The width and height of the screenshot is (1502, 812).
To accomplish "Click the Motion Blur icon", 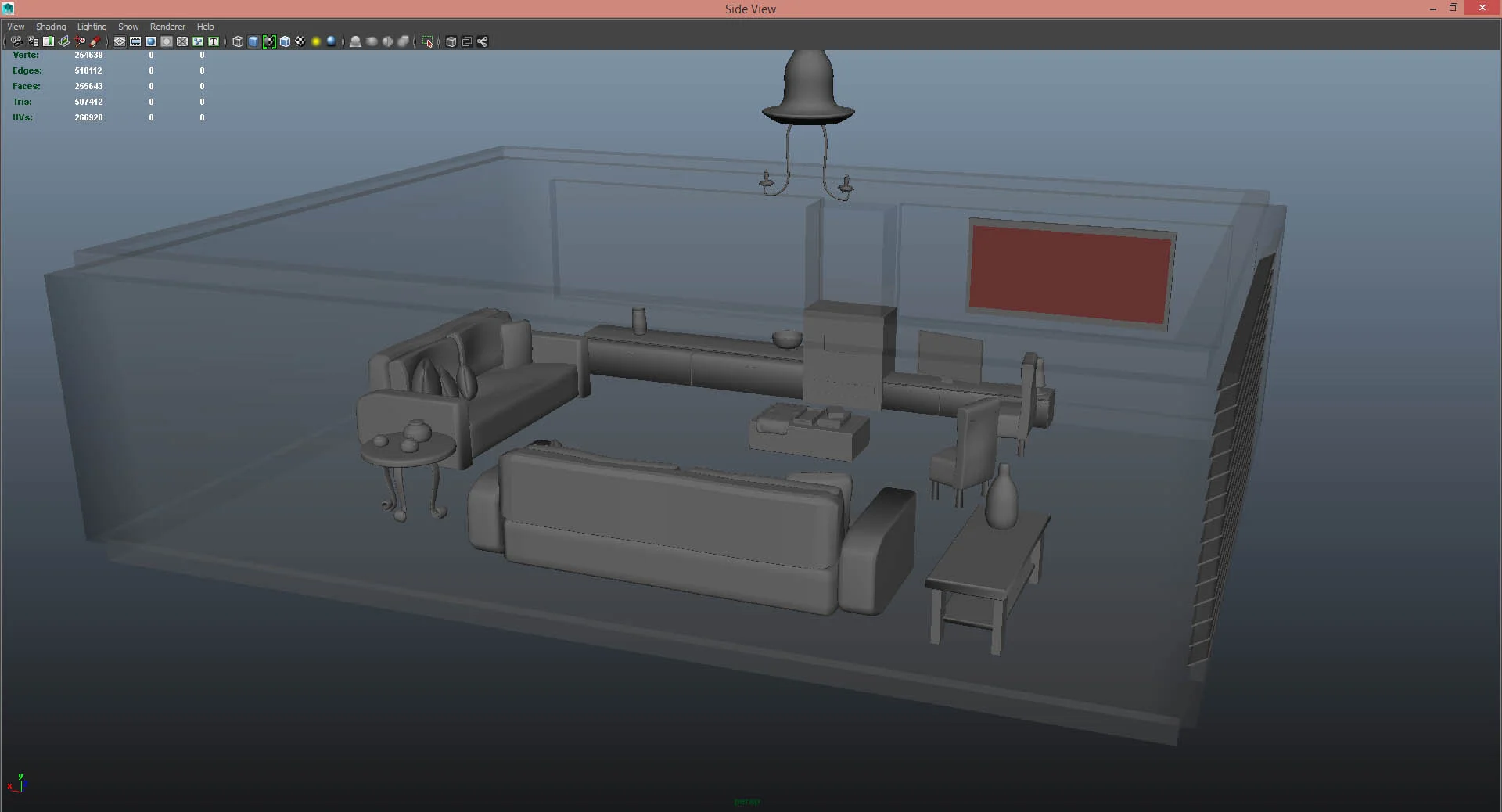I will click(372, 41).
